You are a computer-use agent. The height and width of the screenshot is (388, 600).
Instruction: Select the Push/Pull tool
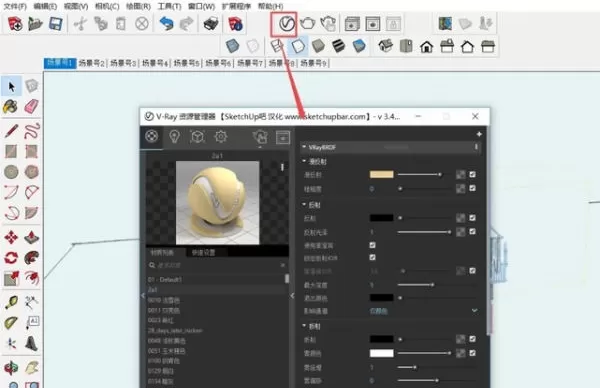pos(32,237)
